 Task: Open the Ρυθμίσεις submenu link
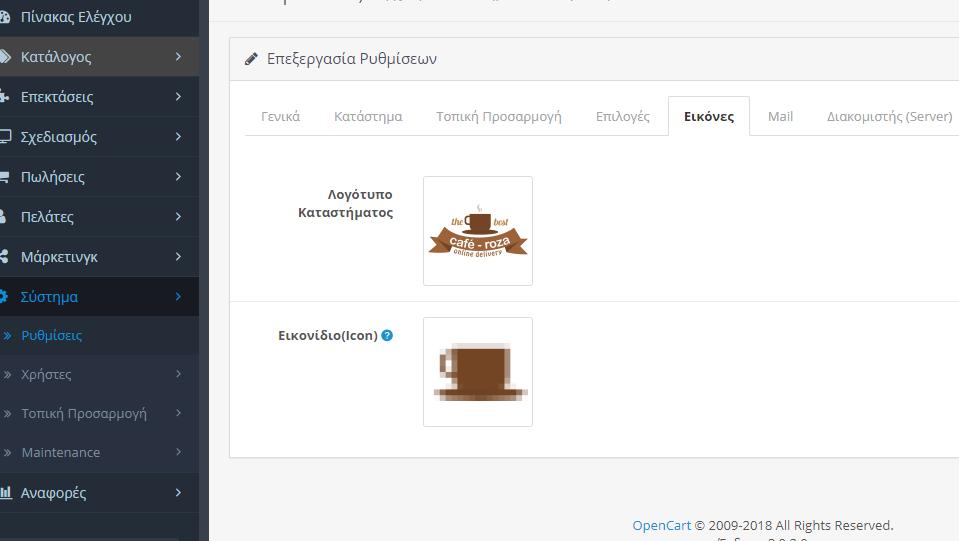click(x=51, y=336)
